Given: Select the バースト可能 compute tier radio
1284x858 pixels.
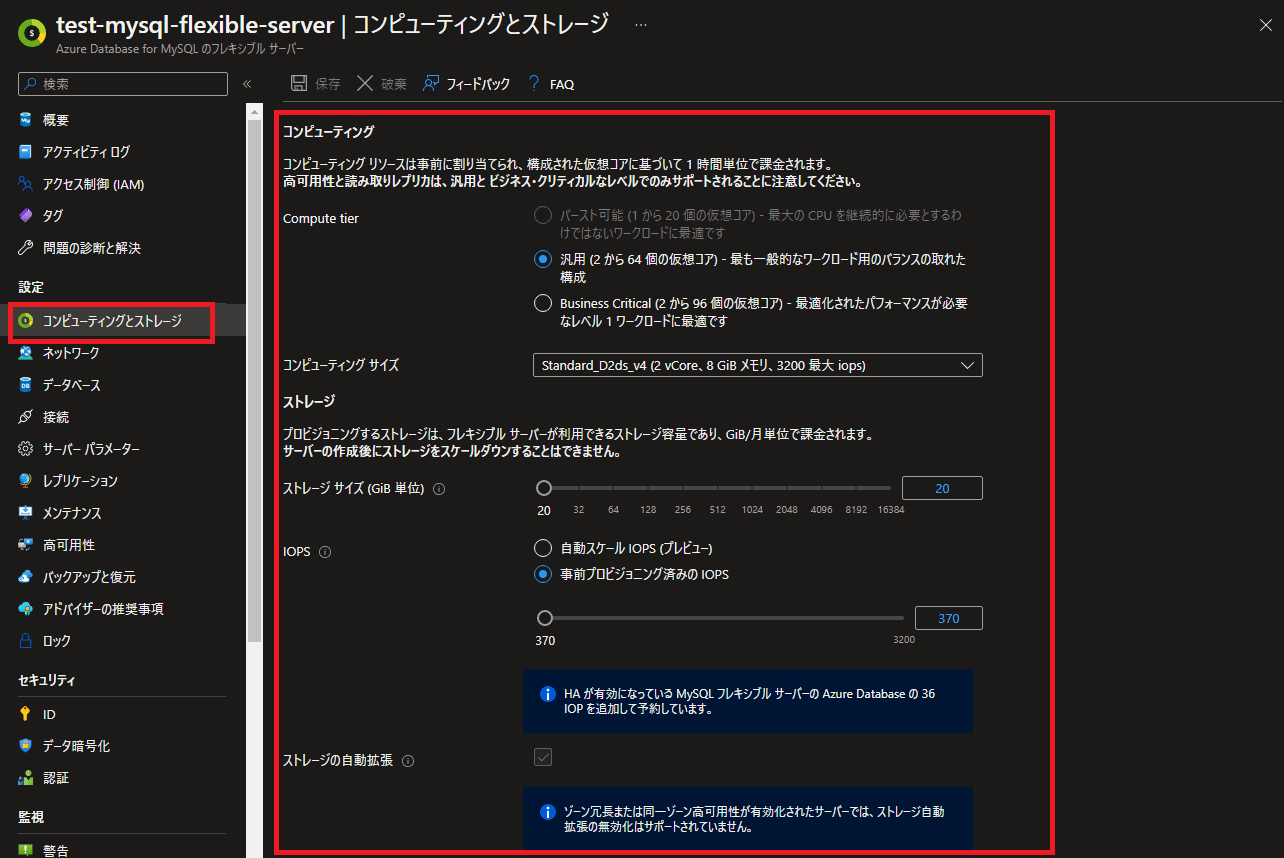Looking at the screenshot, I should [542, 215].
